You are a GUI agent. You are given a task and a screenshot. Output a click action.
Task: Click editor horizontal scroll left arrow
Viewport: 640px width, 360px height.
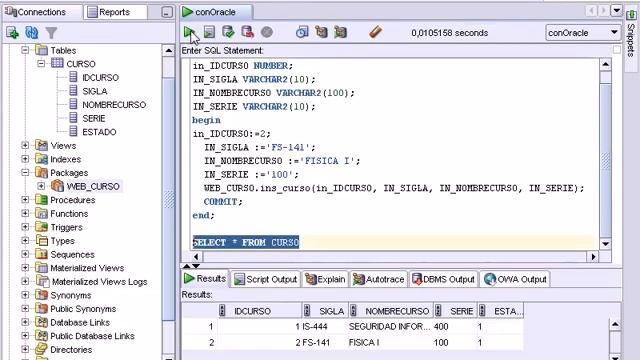(x=196, y=257)
